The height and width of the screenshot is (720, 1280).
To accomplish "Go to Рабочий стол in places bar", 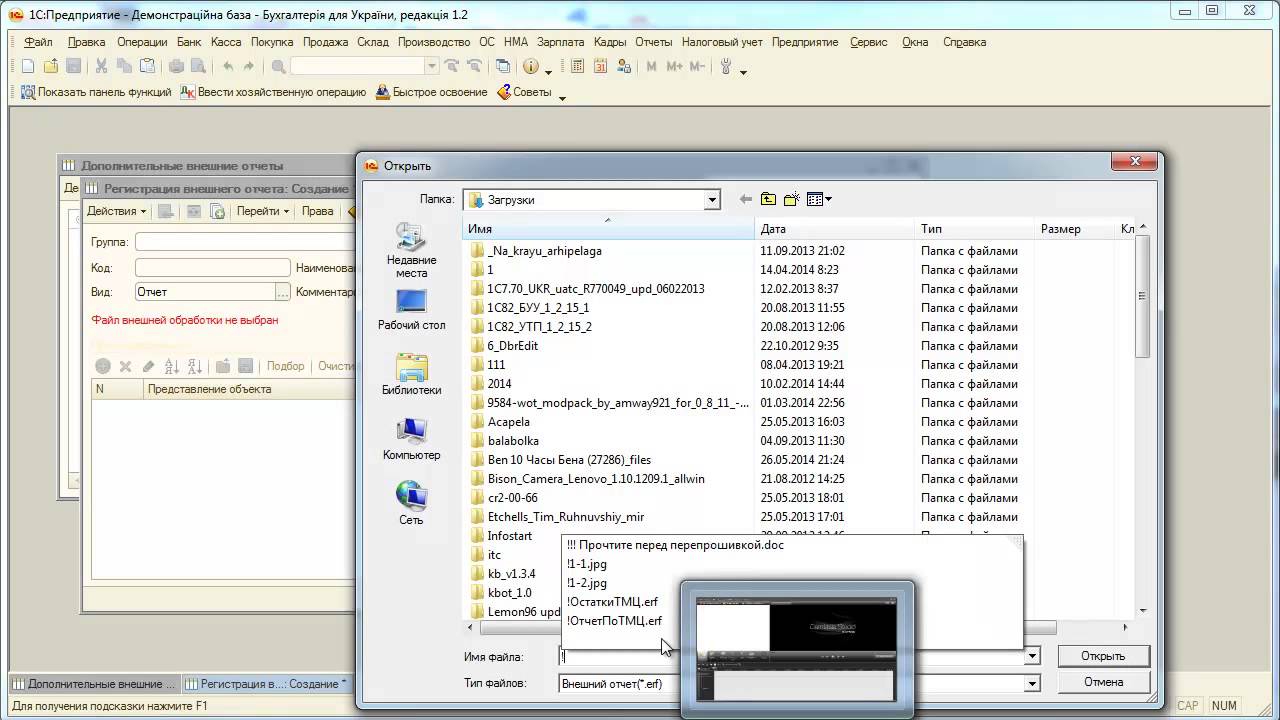I will pos(411,310).
